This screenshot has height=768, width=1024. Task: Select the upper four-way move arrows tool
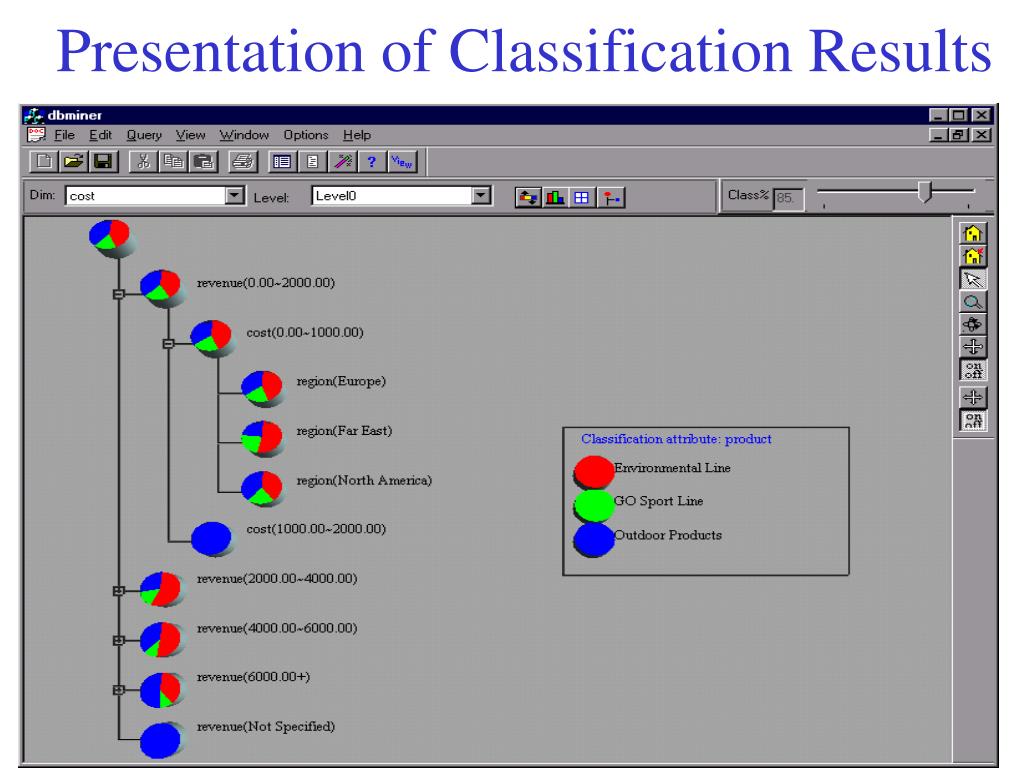click(x=973, y=347)
